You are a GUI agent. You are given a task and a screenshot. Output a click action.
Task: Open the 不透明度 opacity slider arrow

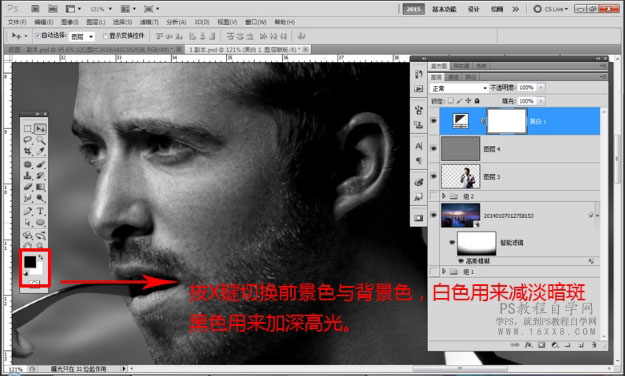[x=541, y=87]
